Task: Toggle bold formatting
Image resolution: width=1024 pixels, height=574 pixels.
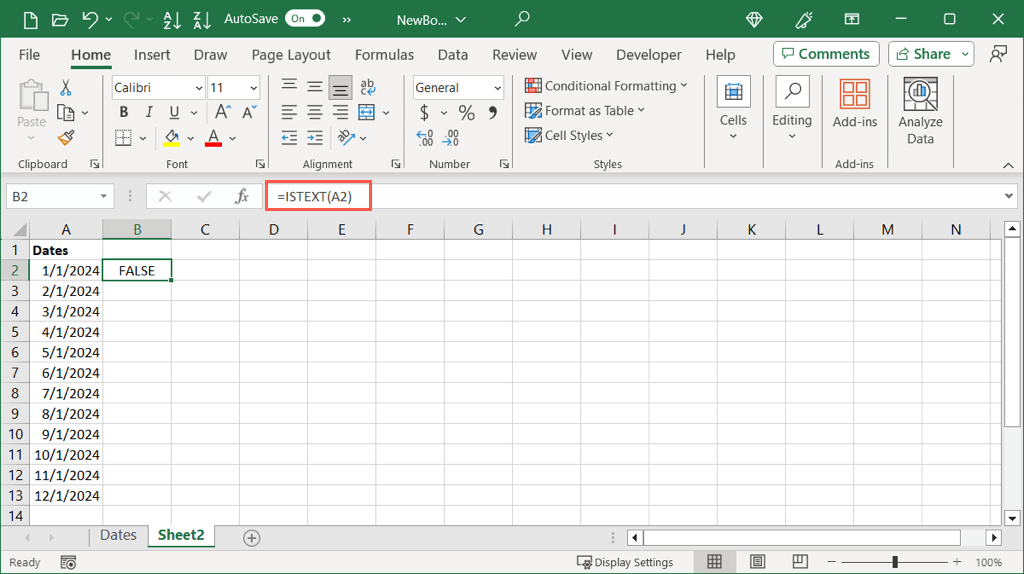Action: point(124,113)
